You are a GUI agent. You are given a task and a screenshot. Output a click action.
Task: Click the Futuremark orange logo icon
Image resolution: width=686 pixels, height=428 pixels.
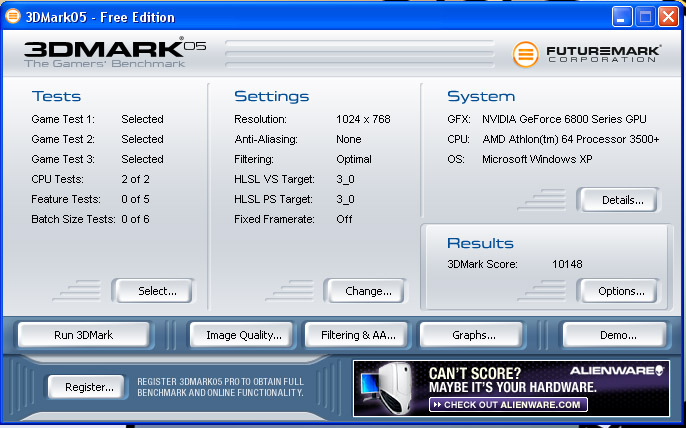coord(525,54)
